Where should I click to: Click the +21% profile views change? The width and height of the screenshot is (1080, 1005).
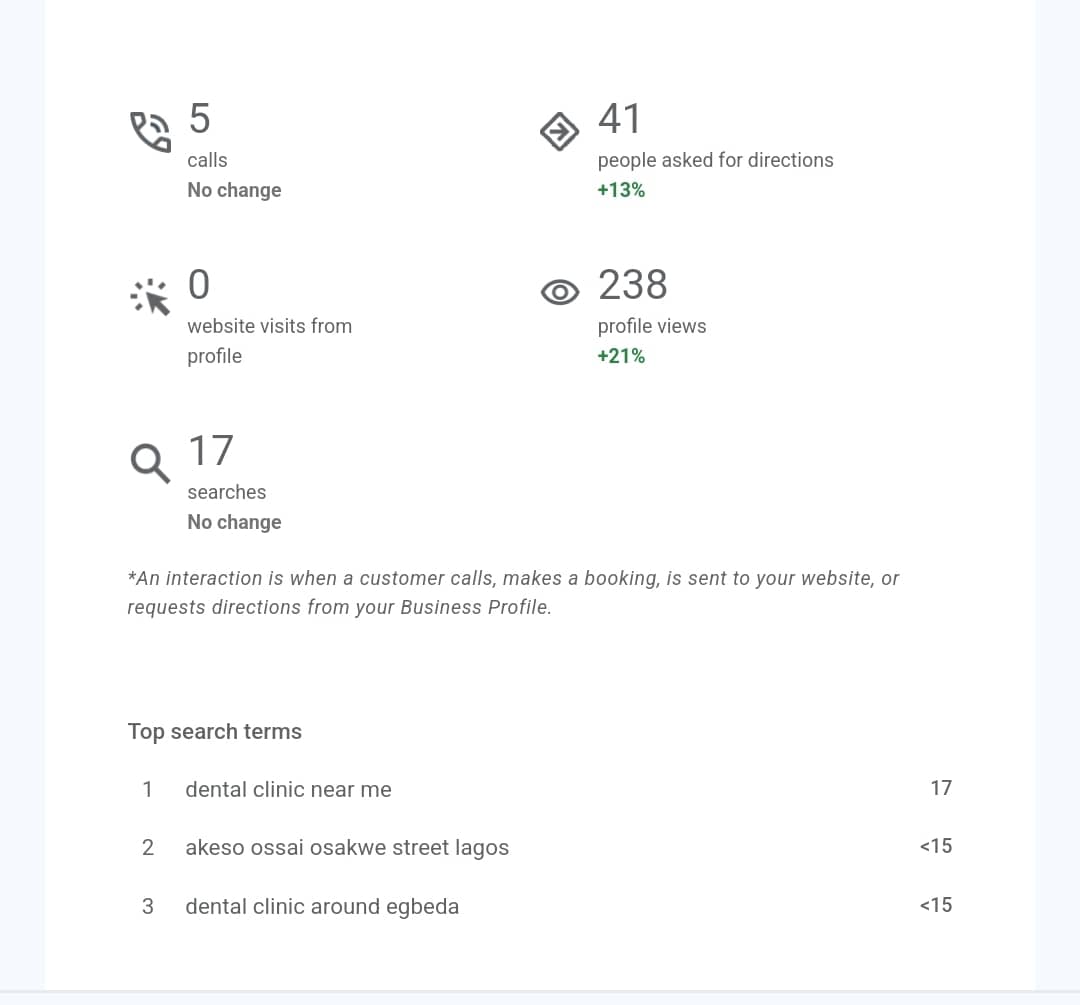point(621,356)
